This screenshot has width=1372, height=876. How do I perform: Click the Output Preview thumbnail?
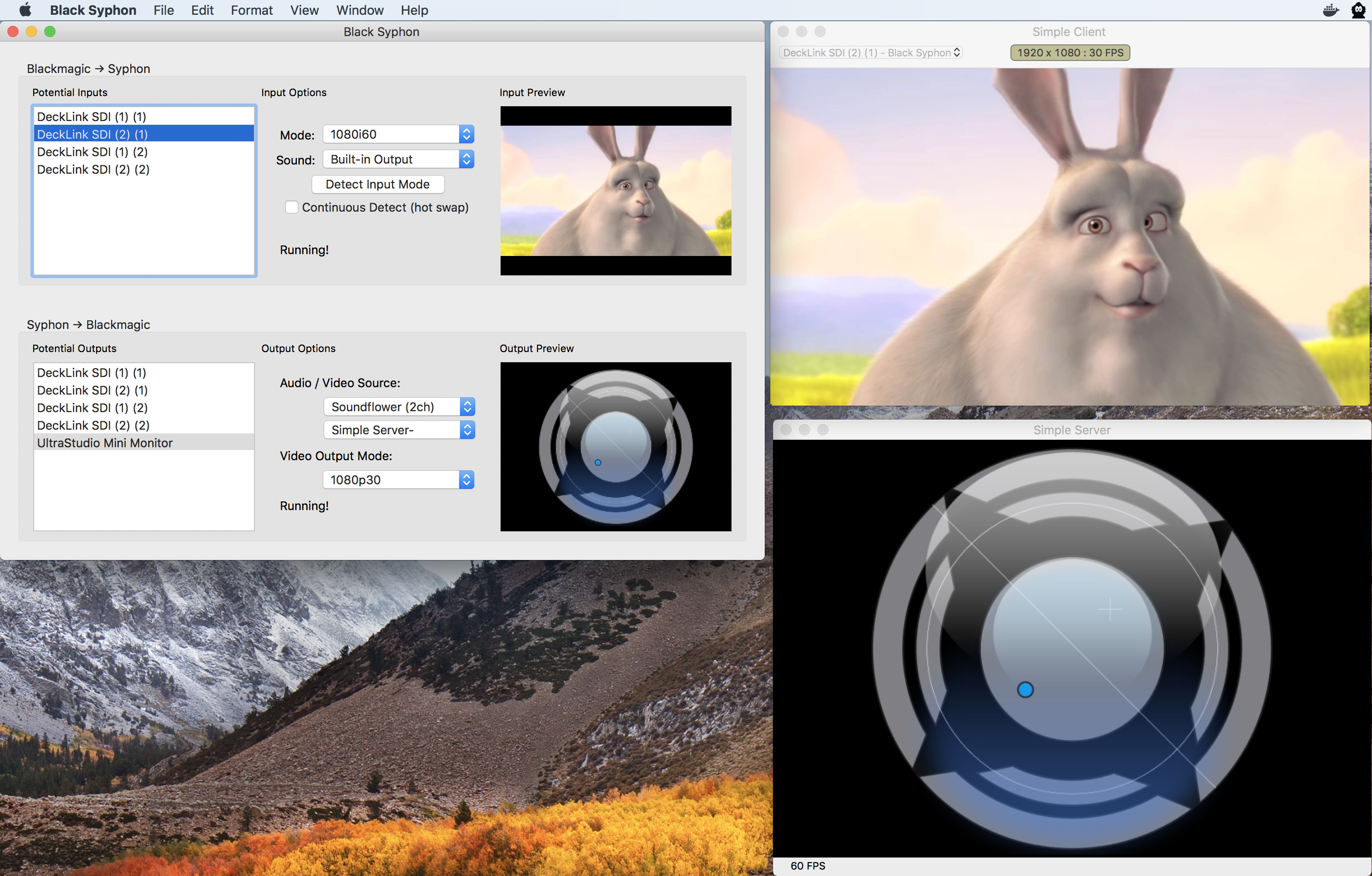tap(616, 447)
